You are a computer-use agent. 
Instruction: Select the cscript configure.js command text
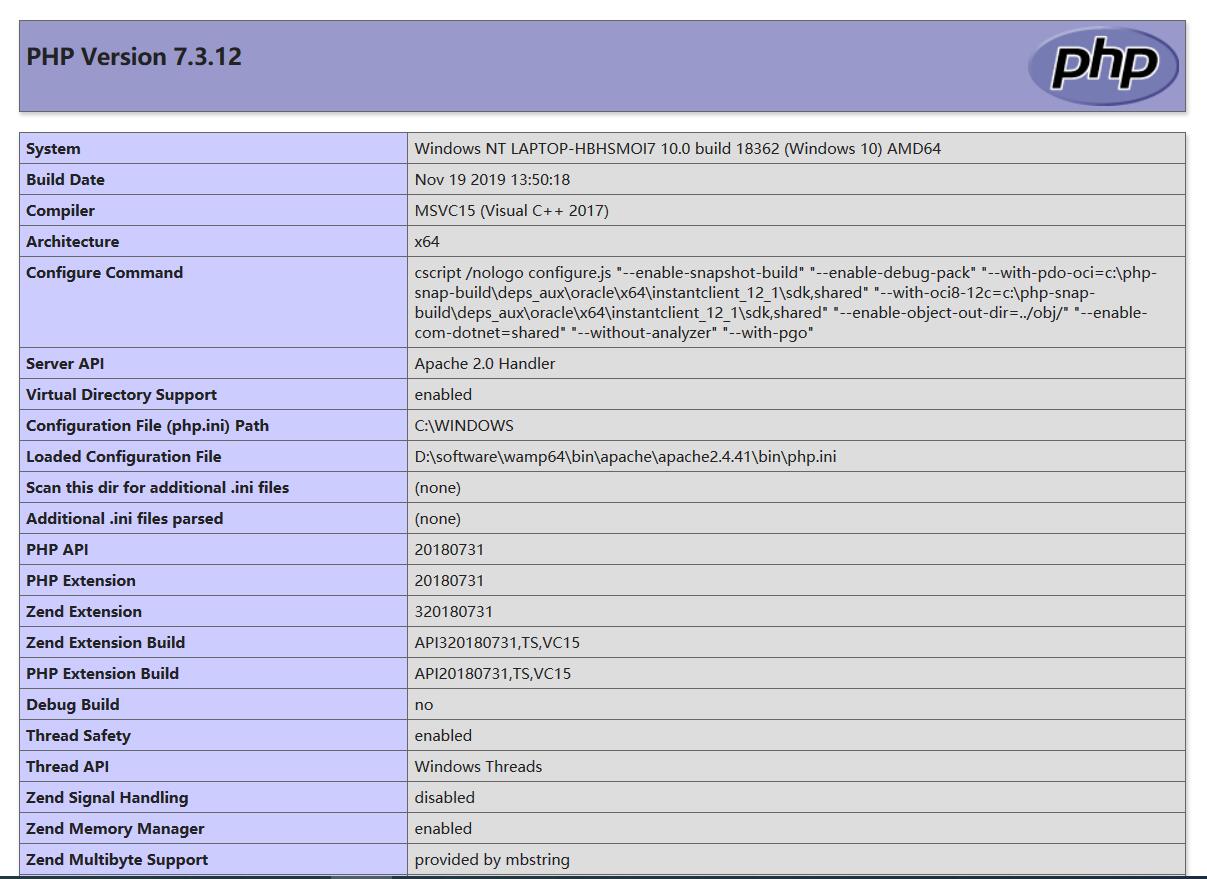coord(786,302)
